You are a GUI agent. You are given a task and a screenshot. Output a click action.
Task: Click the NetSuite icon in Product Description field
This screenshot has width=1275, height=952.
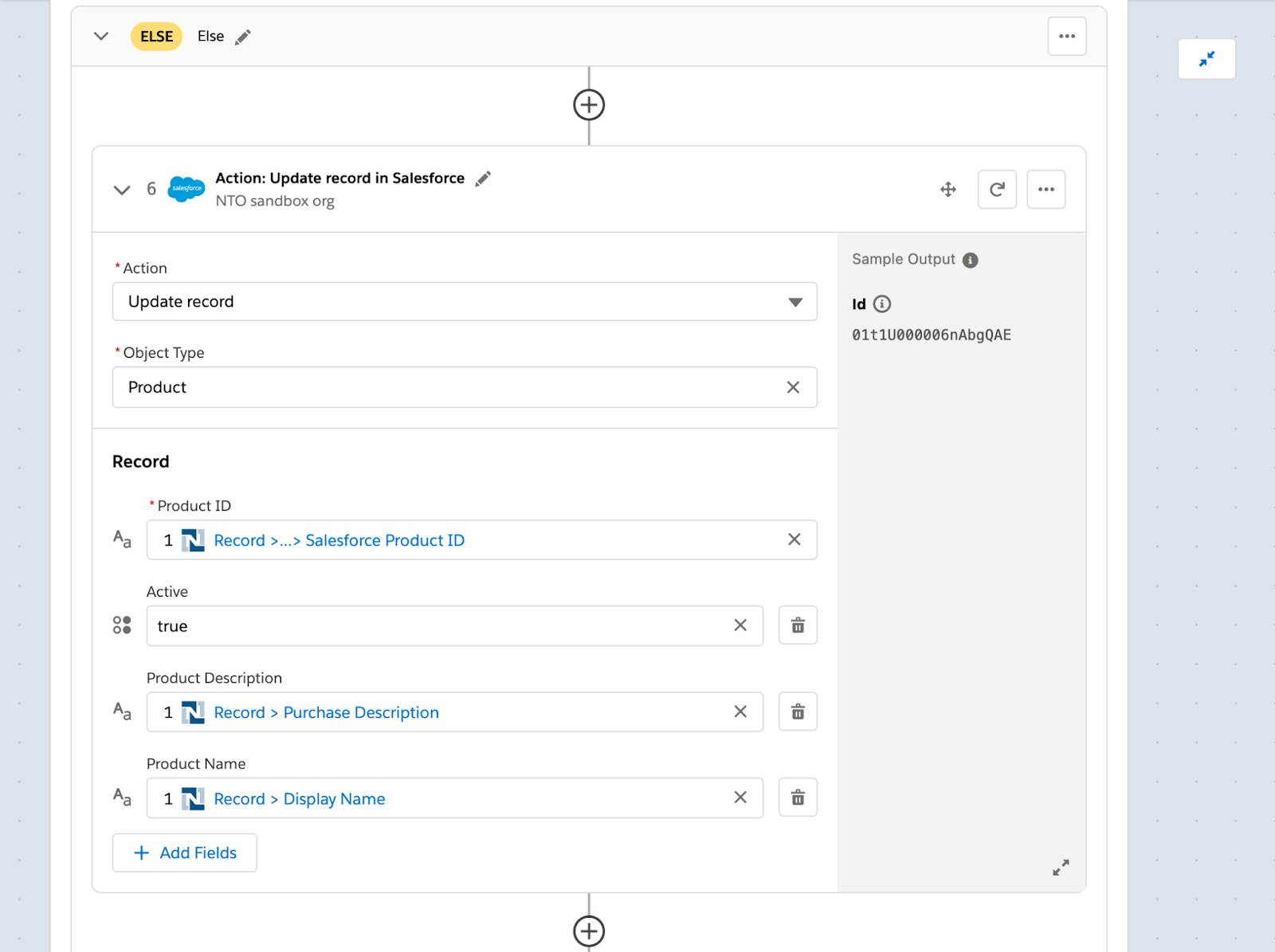pyautogui.click(x=193, y=712)
